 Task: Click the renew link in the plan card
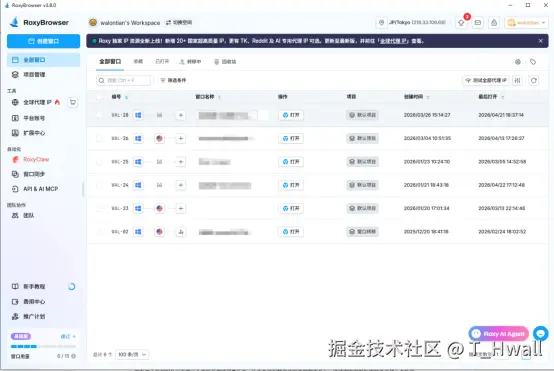tap(68, 336)
